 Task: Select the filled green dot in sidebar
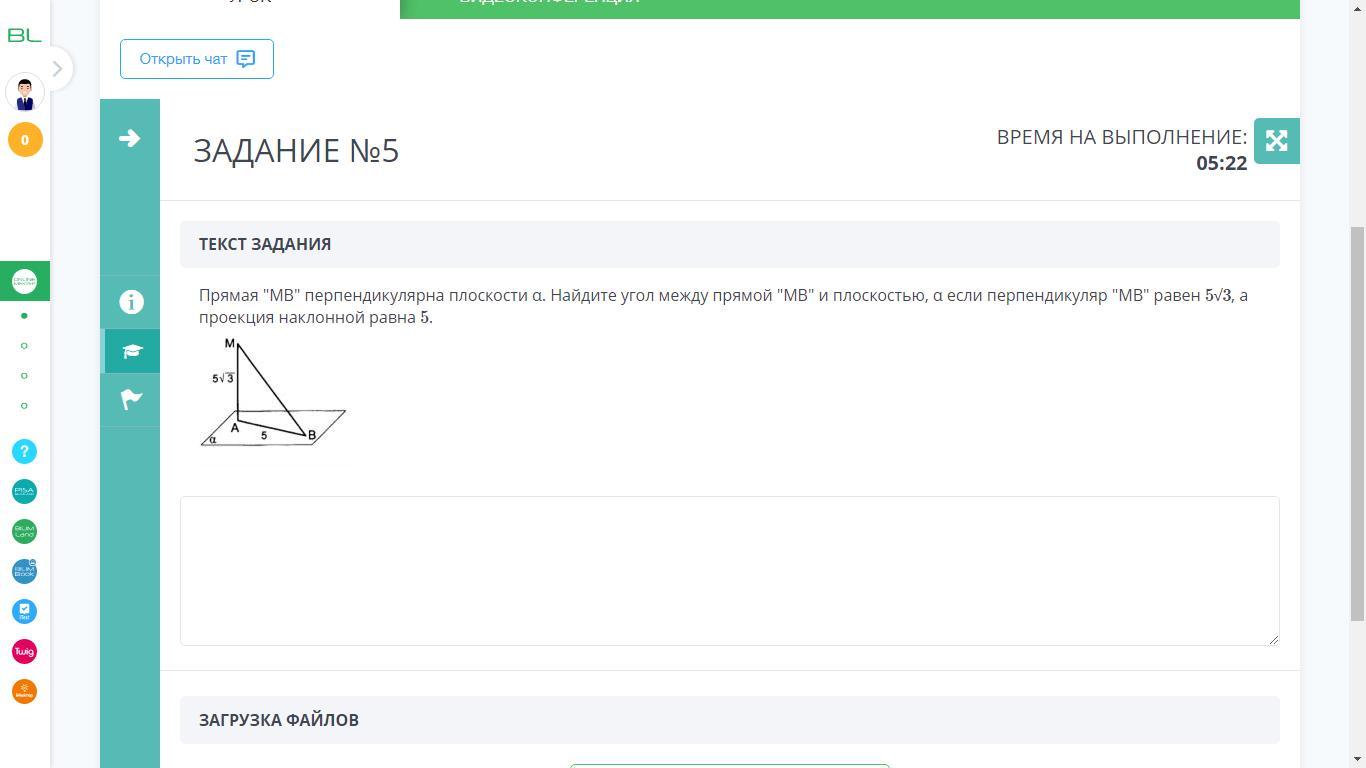(24, 316)
